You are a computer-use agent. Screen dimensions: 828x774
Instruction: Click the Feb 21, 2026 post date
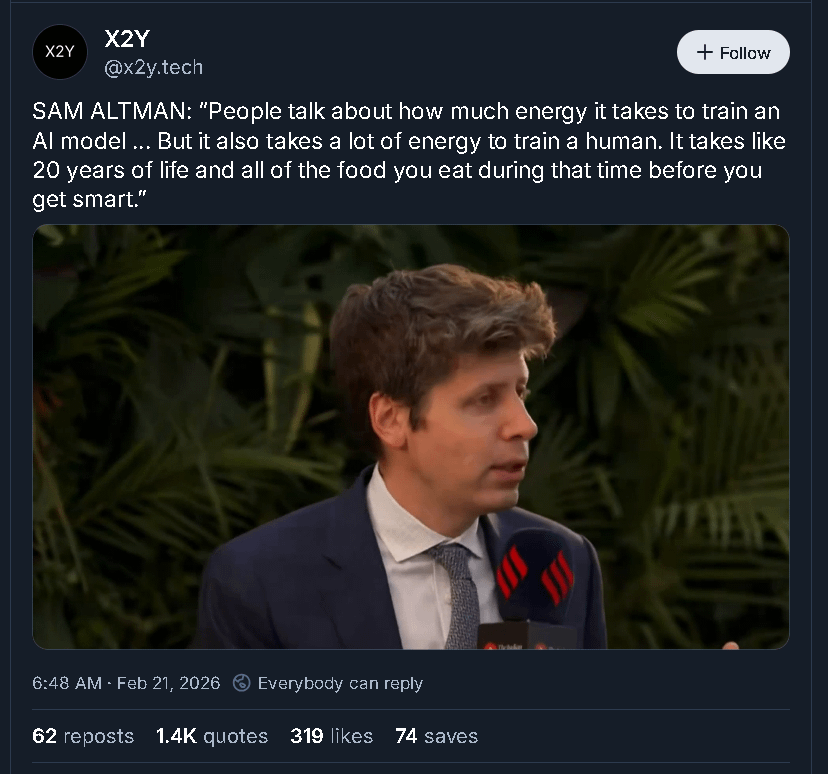168,683
